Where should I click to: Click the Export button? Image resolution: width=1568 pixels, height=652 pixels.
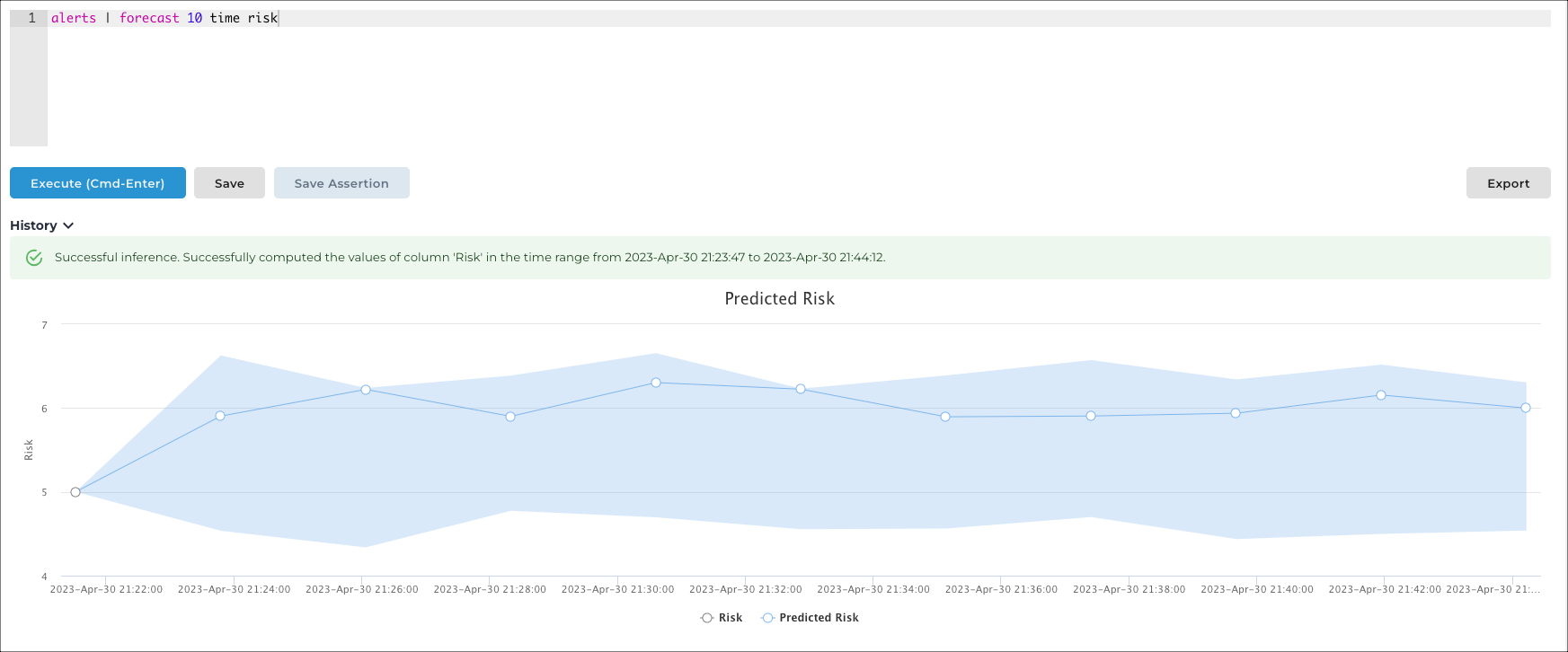pos(1508,183)
